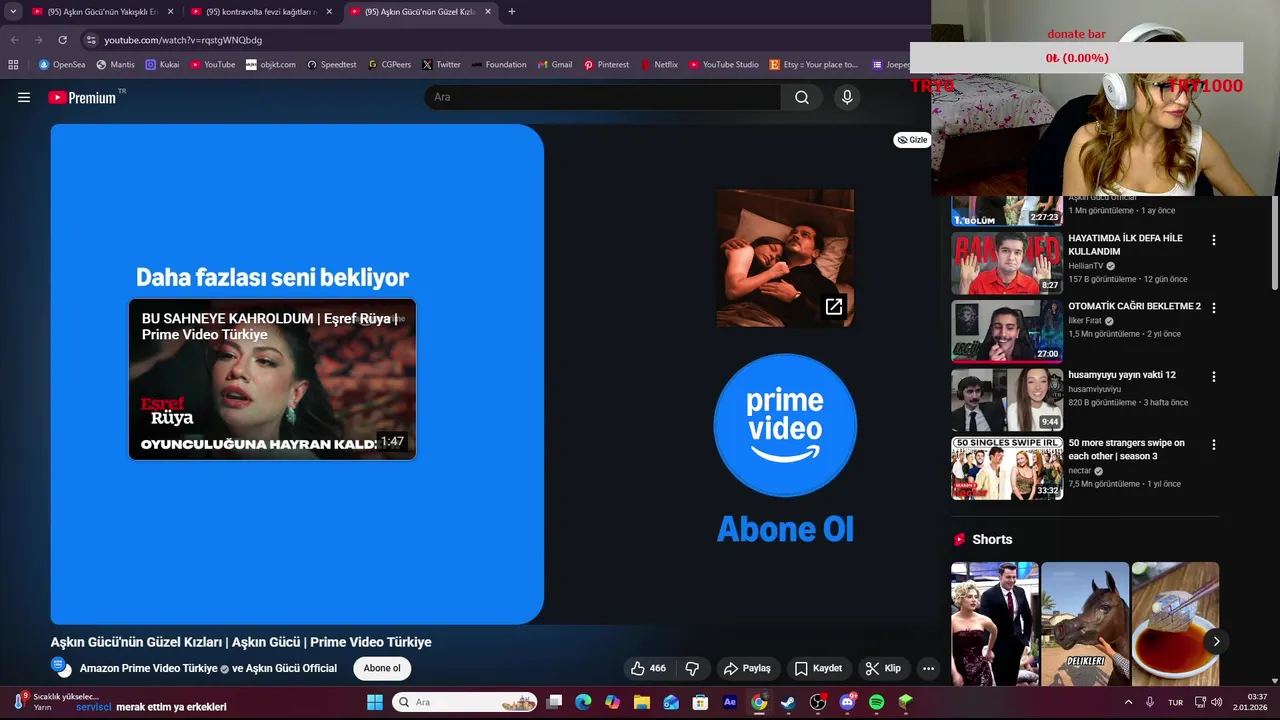Open Amazon Prime Video Türkiye channel link
The height and width of the screenshot is (720, 1280).
(148, 668)
